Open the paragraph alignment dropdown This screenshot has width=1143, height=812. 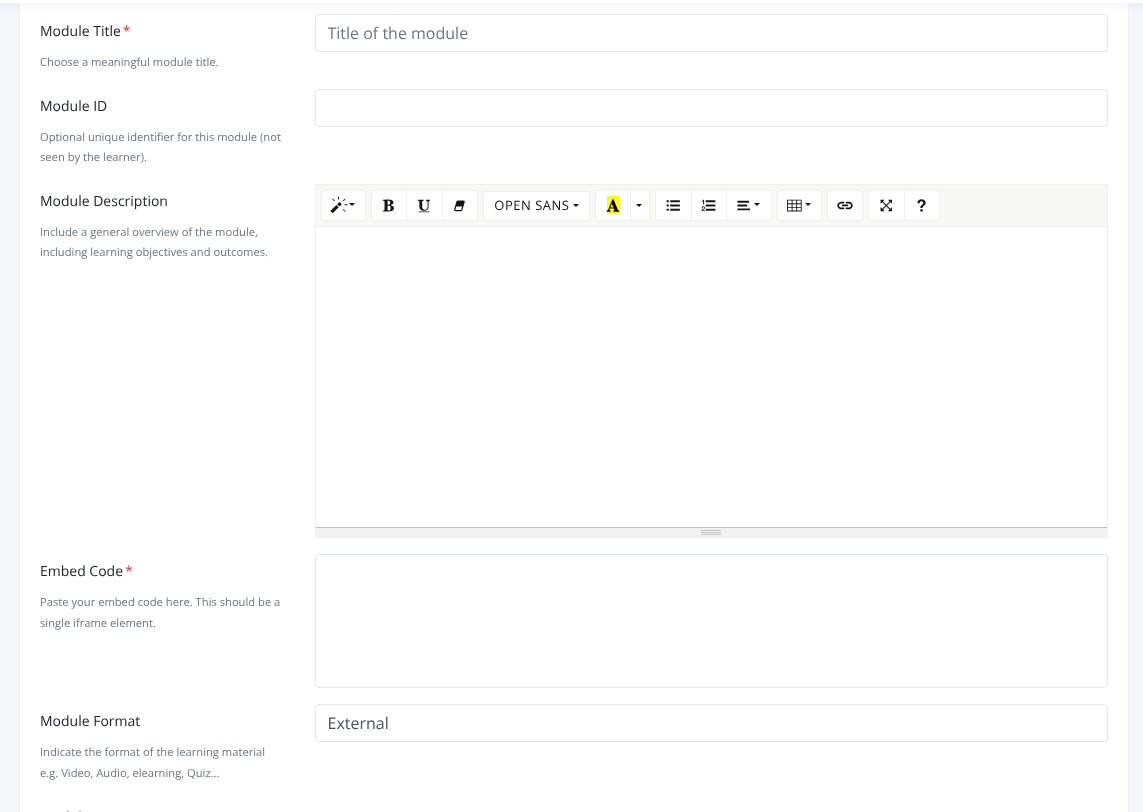pyautogui.click(x=748, y=205)
